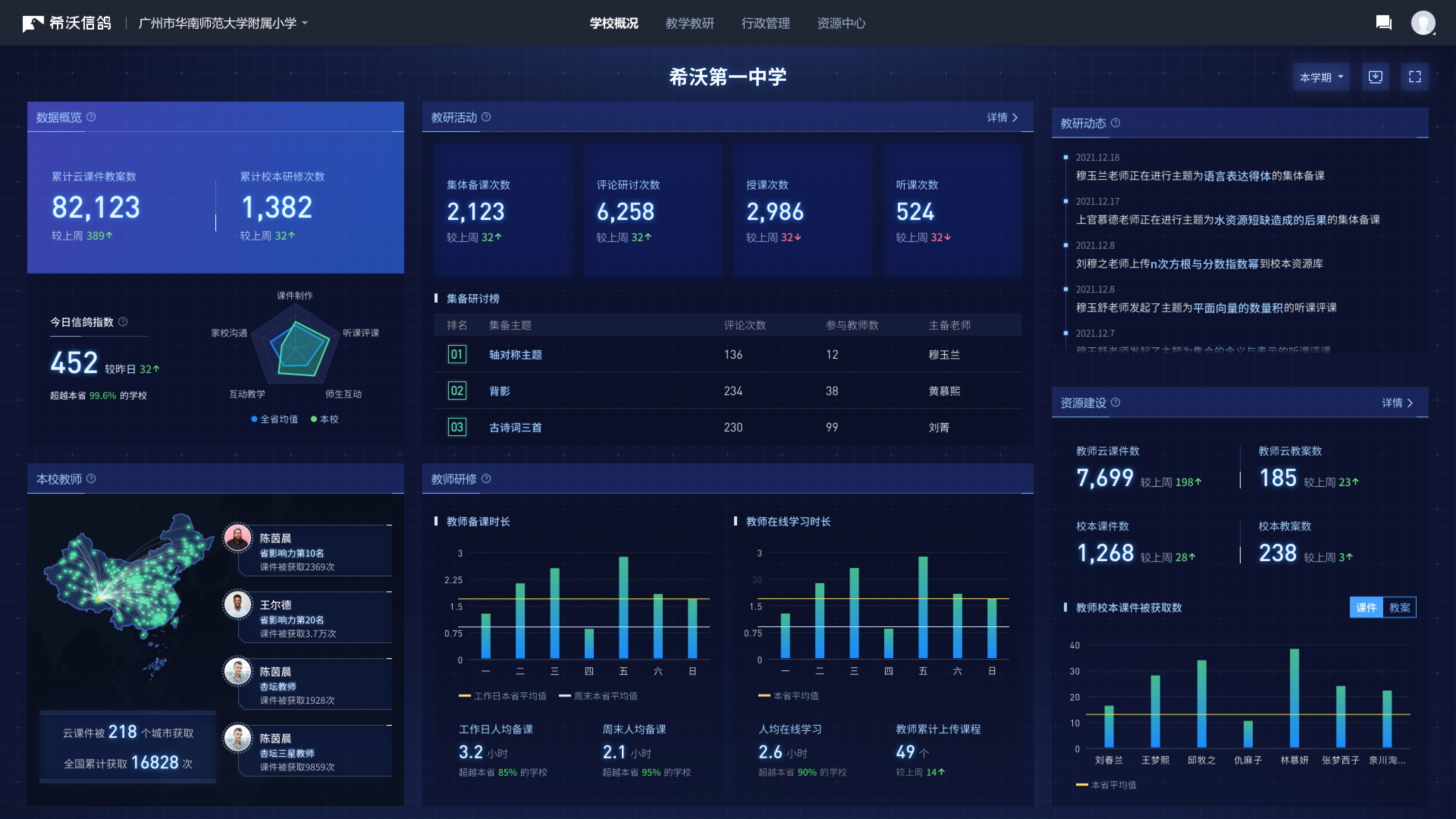The width and height of the screenshot is (1456, 819).
Task: Toggle 工作日本省平均值 legend
Action: point(502,696)
